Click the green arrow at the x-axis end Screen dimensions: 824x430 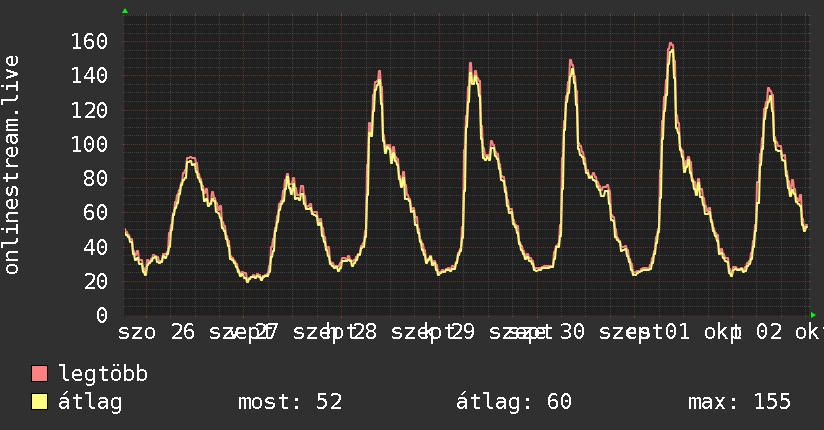[813, 315]
